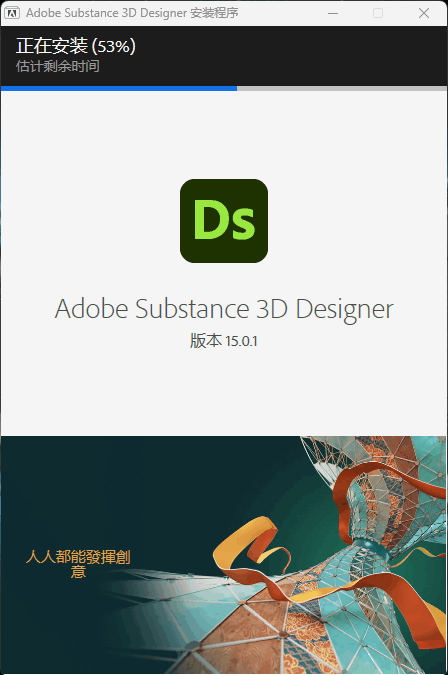Click the window title text ending in 安装程序
Screen dimensions: 448x675
point(132,13)
